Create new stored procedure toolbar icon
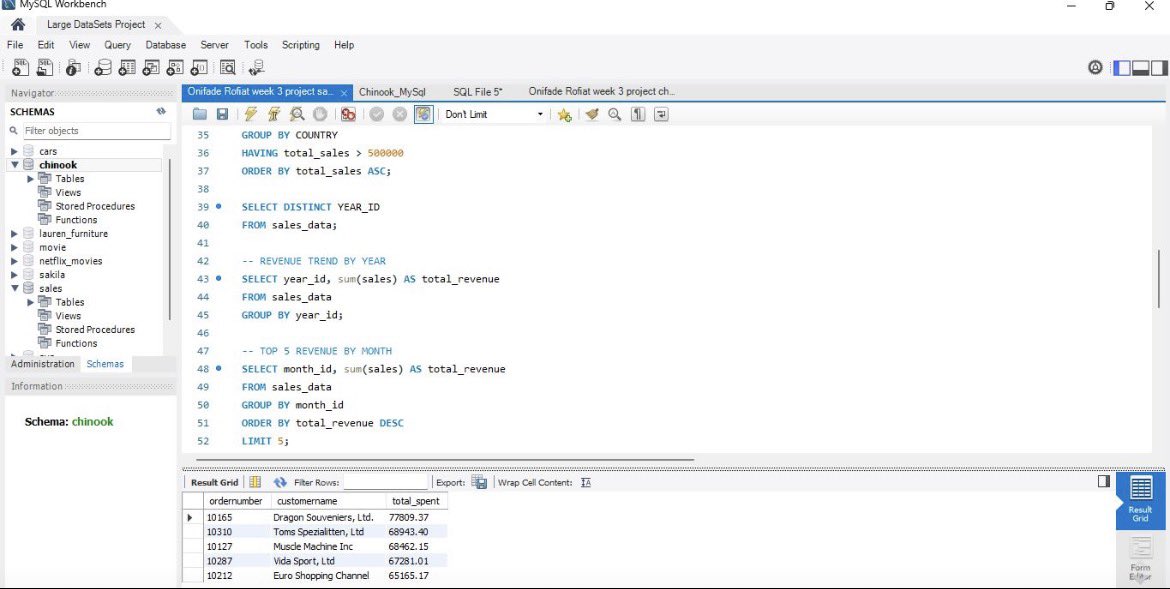Screen dimensions: 1170x589 (x=175, y=68)
